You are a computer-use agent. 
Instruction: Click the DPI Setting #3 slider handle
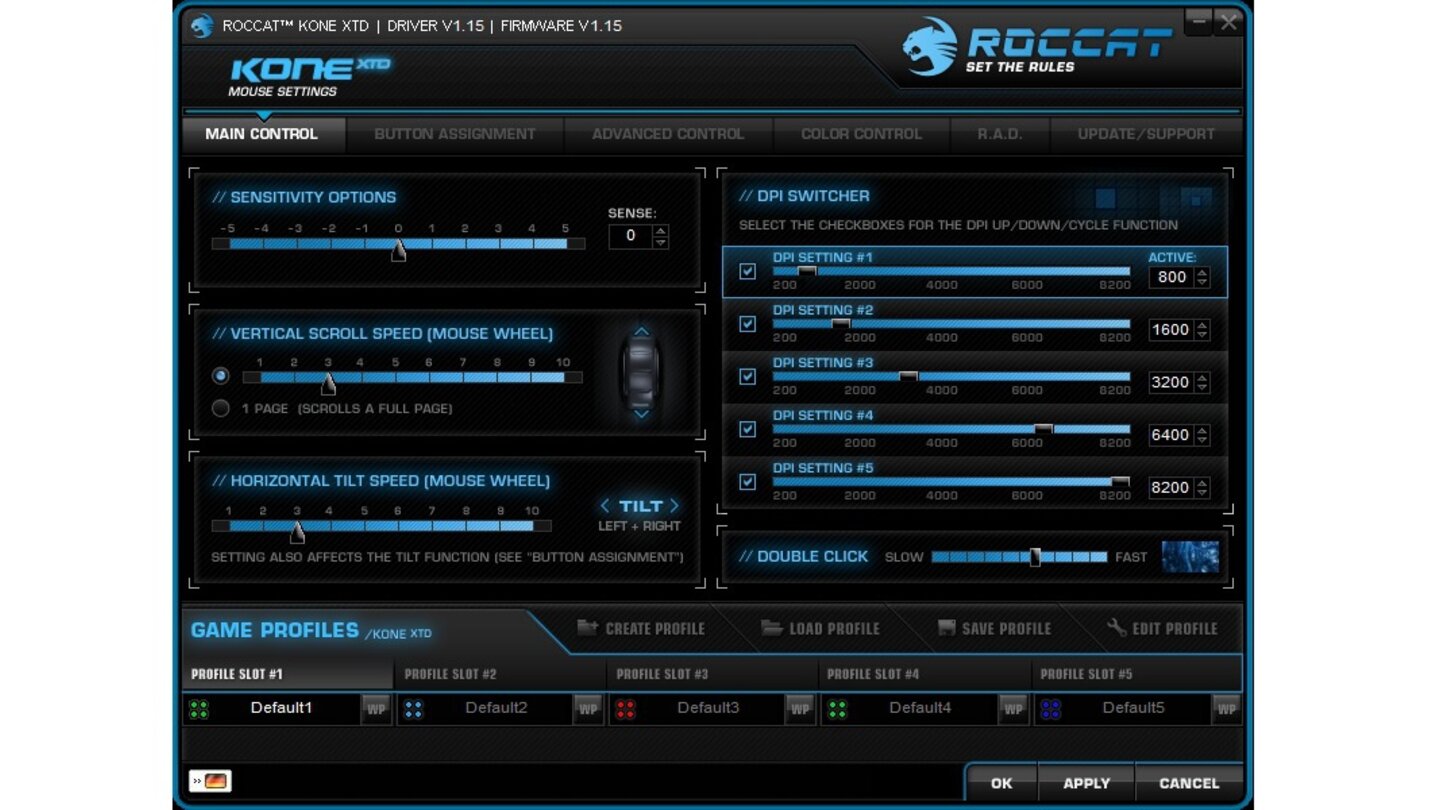tap(908, 376)
